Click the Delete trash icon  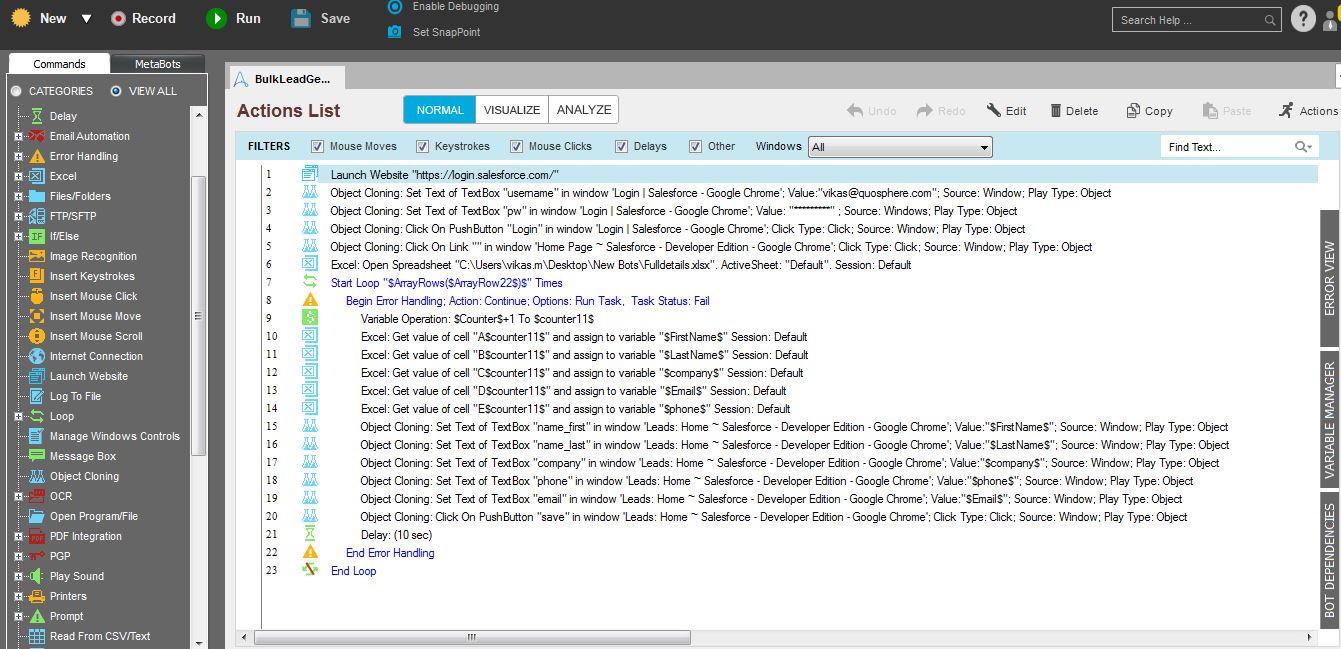coord(1055,111)
